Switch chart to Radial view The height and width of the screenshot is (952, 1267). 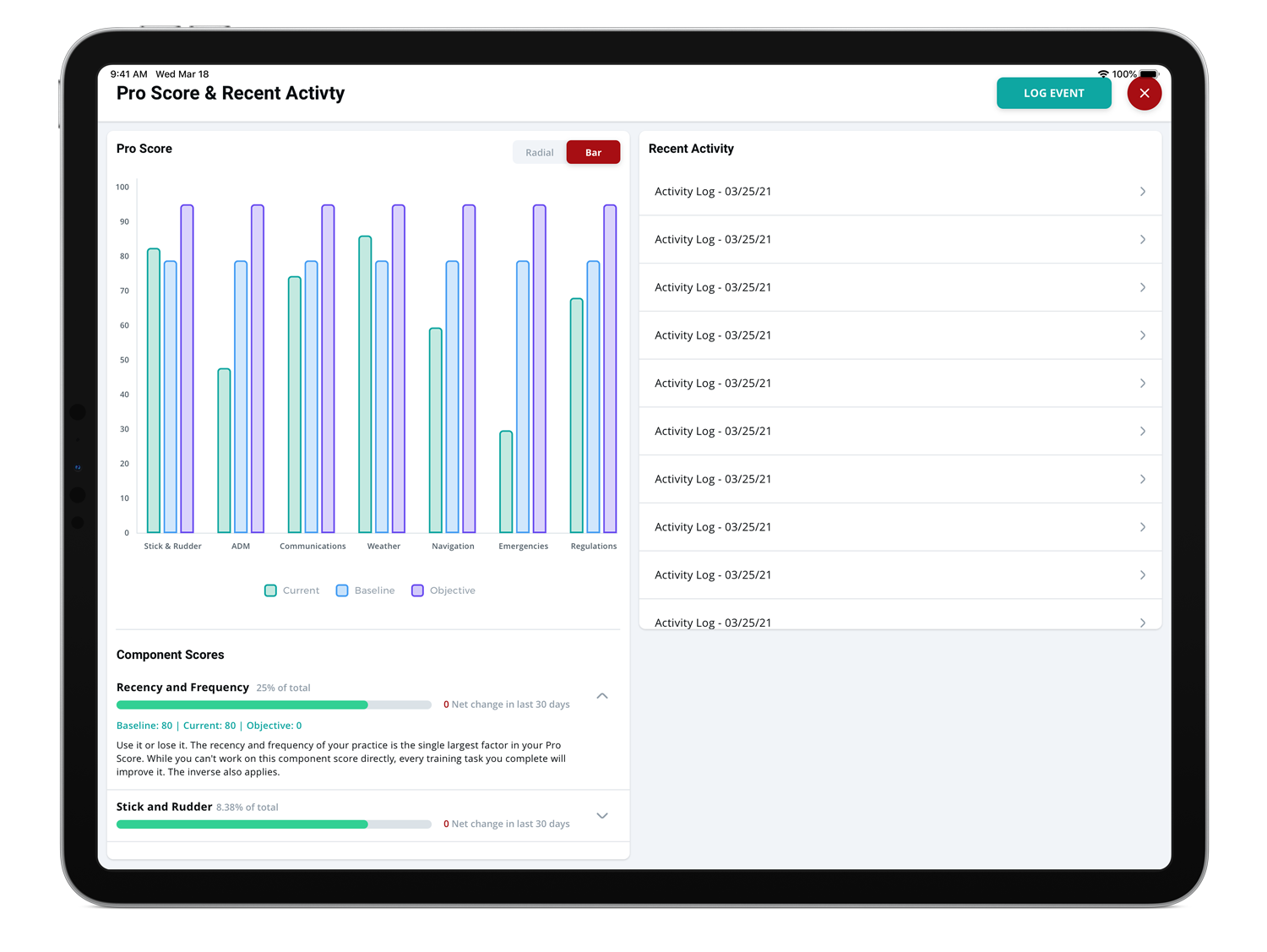tap(539, 153)
